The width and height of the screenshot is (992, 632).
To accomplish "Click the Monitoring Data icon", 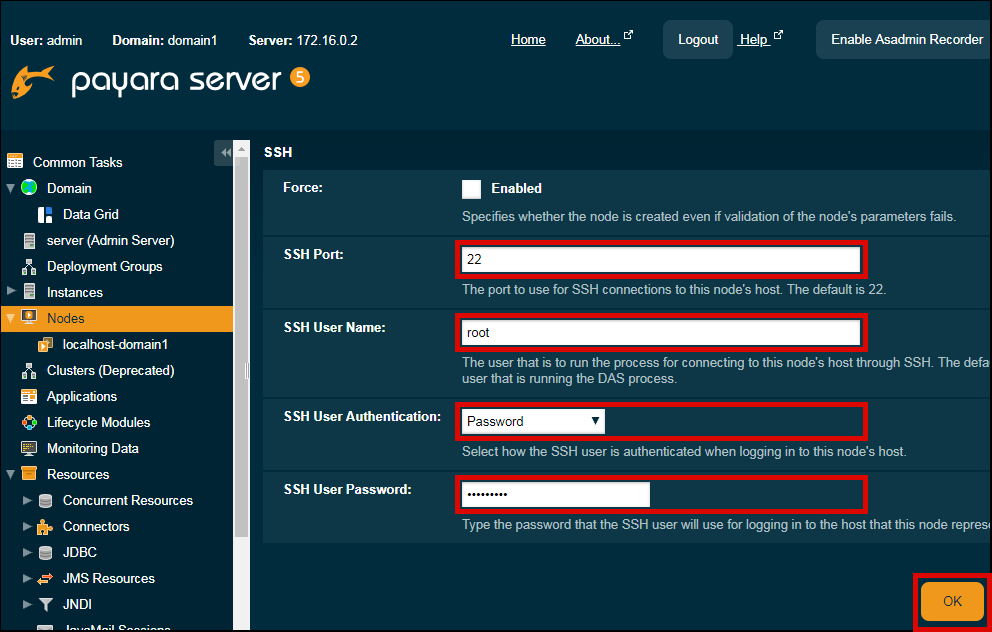I will click(29, 448).
